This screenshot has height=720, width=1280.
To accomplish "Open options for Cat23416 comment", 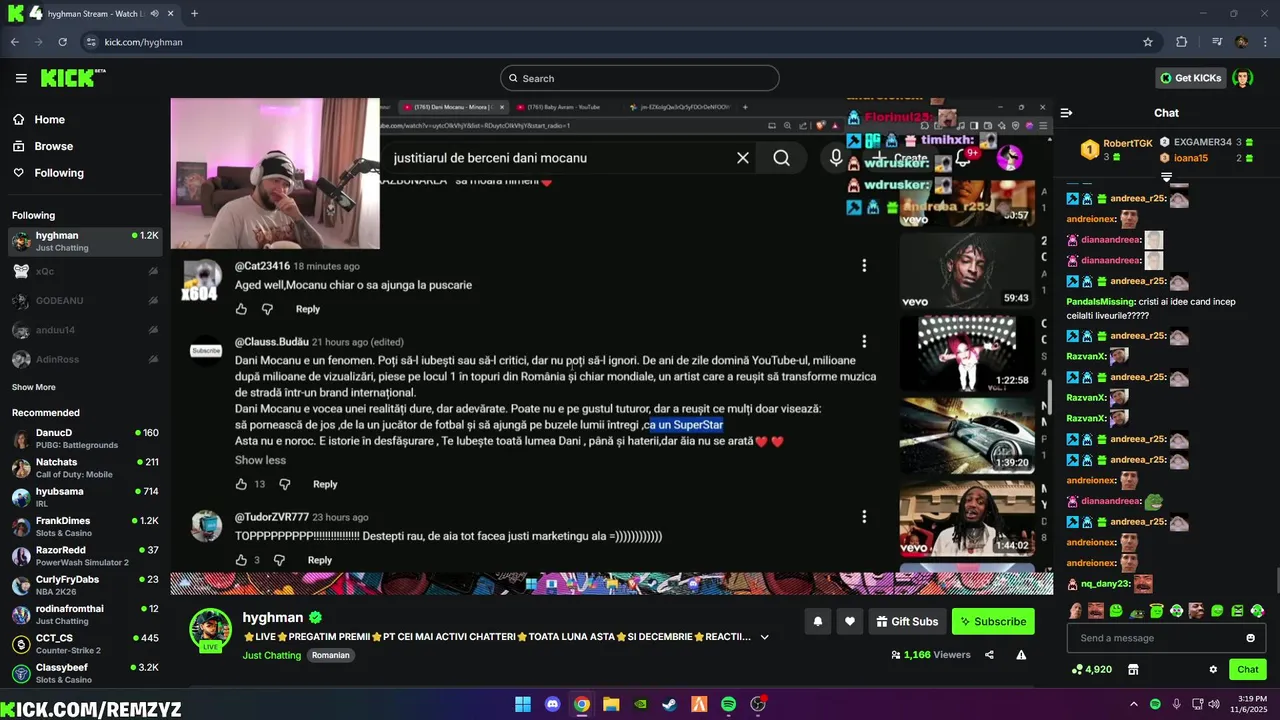I will pos(864,266).
